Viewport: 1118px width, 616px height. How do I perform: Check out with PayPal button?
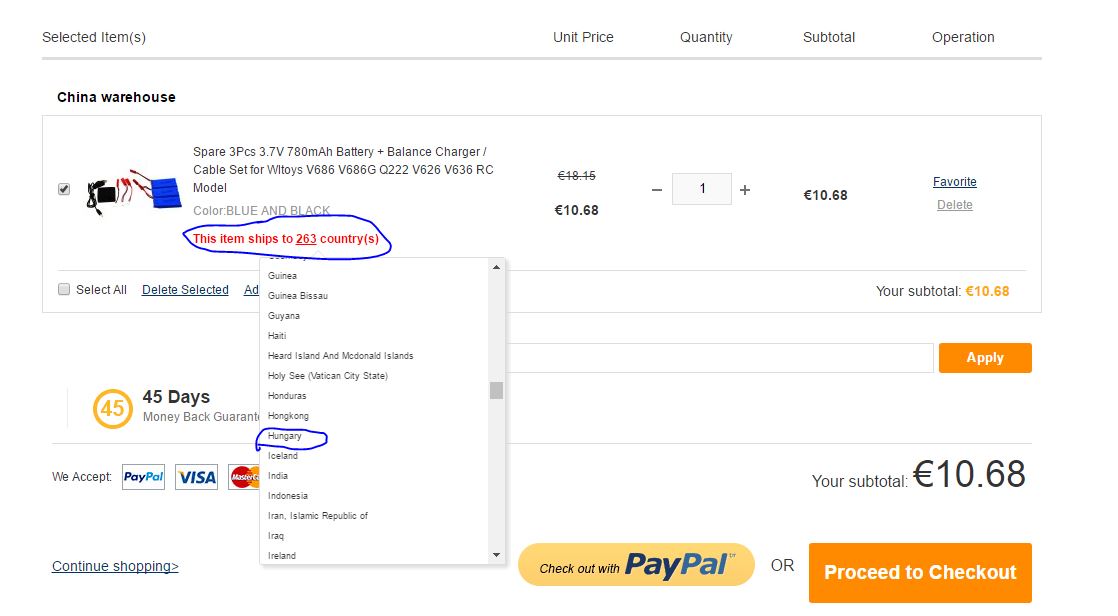point(636,565)
